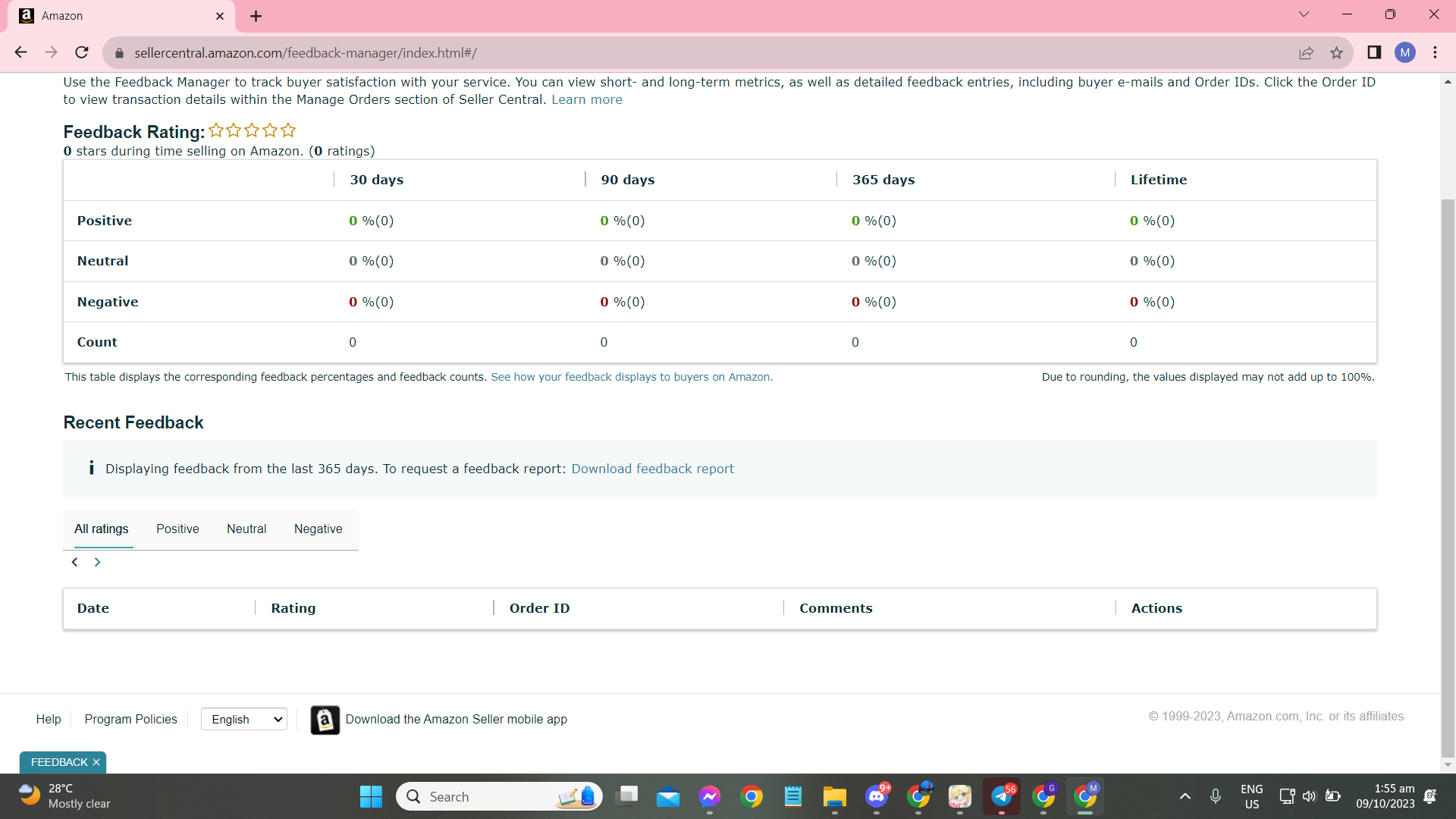Open the volume control in tray

pos(1310,796)
